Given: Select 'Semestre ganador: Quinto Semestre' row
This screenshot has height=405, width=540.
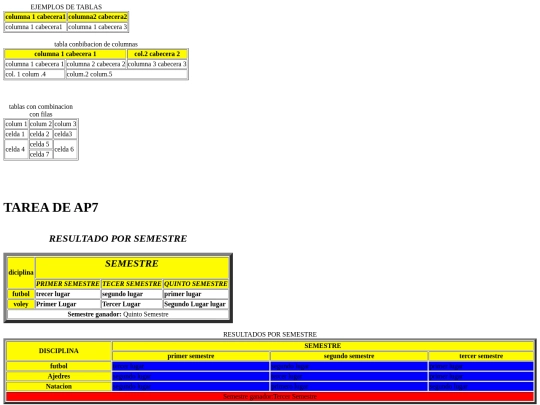Looking at the screenshot, I should [x=118, y=314].
